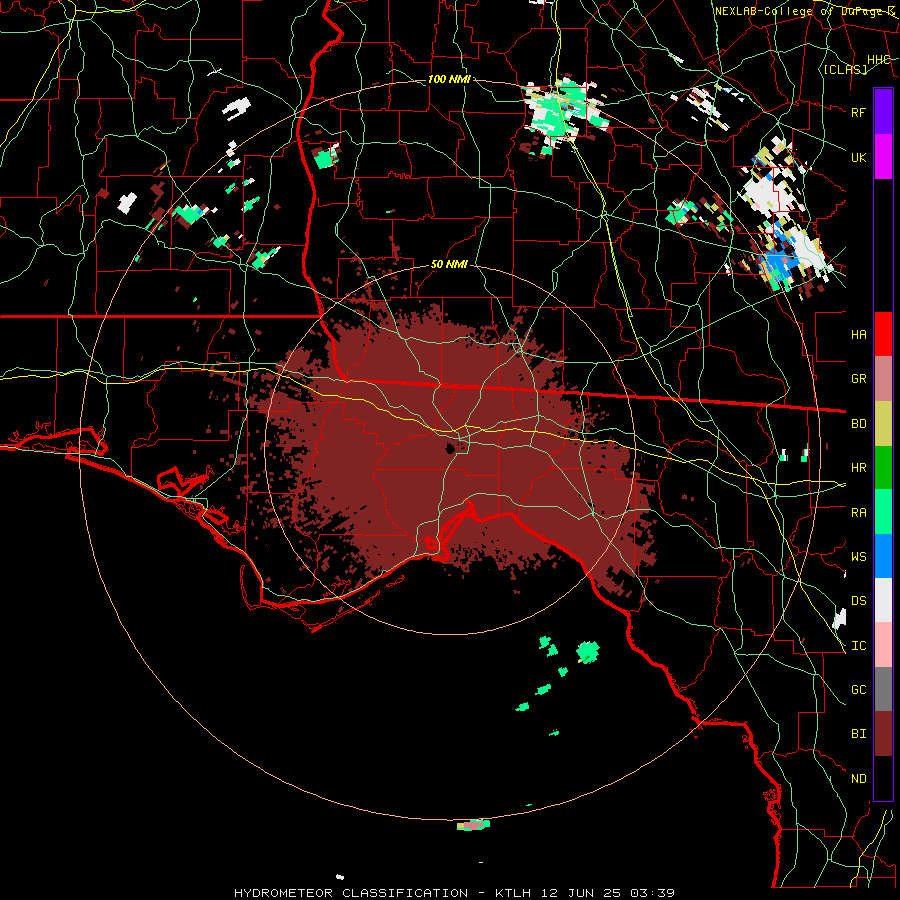Viewport: 900px width, 900px height.
Task: Click the [CLAS] units label
Action: 845,69
